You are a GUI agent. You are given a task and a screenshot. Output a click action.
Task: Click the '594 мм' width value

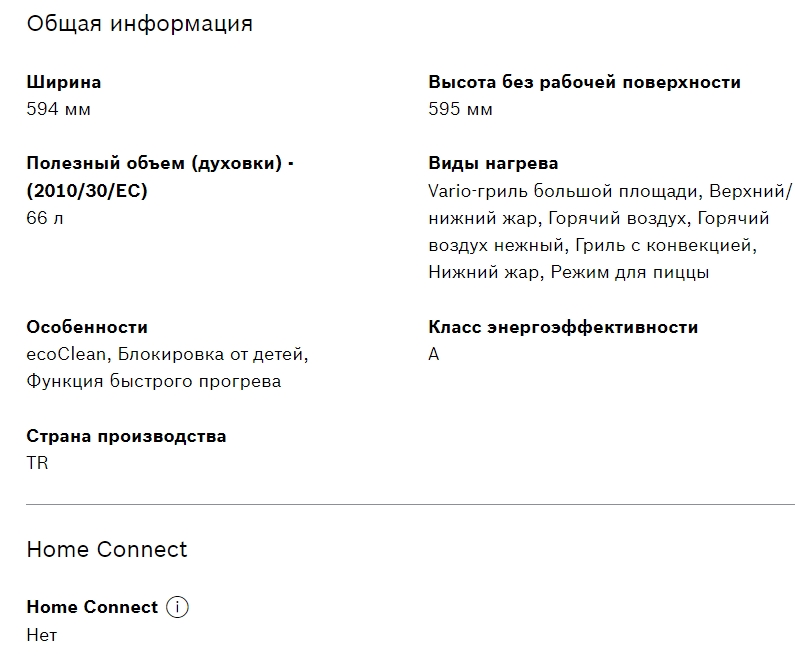(58, 109)
